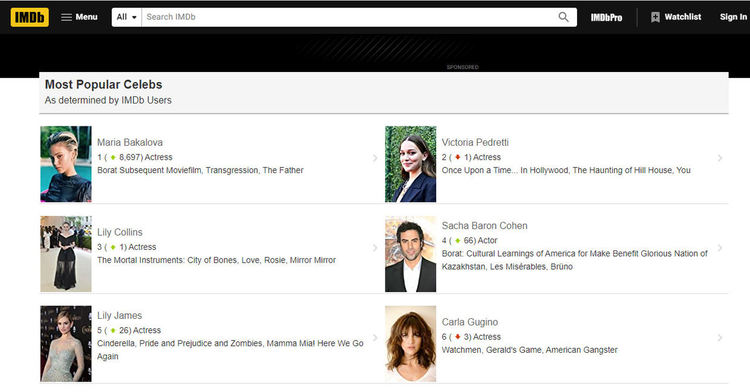
Task: Open Lily James name link
Action: tap(120, 316)
